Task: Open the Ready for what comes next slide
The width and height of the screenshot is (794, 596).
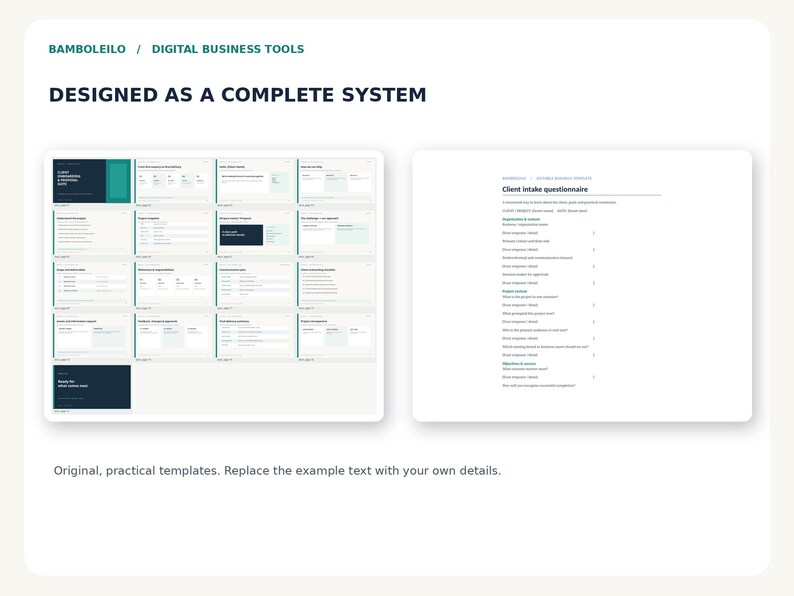Action: click(92, 387)
